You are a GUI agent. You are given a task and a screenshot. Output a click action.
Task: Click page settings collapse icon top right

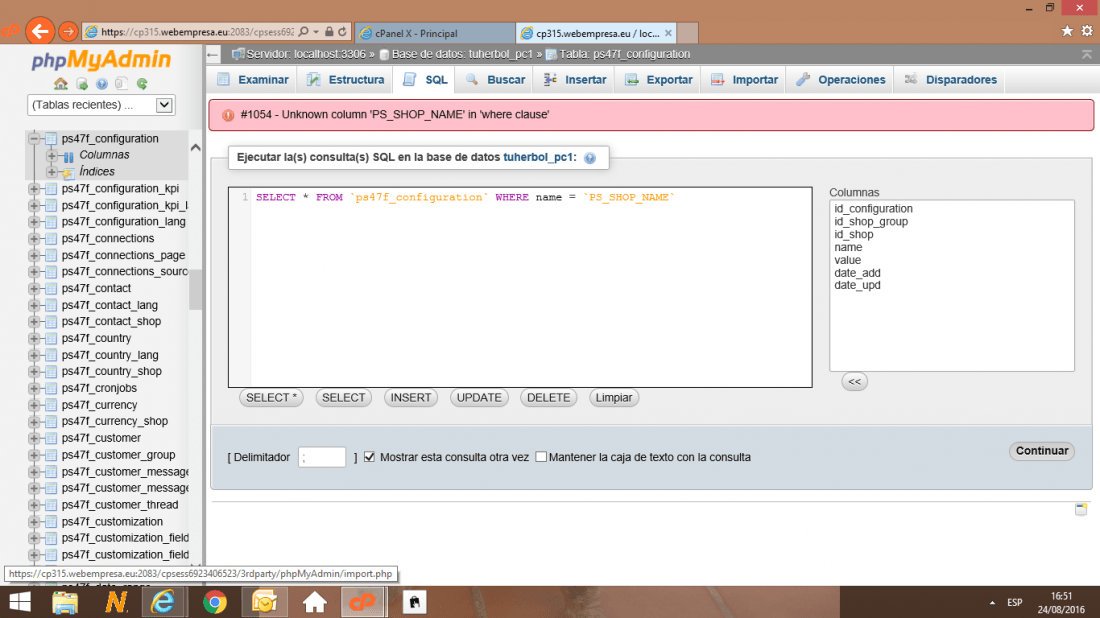(x=1087, y=54)
